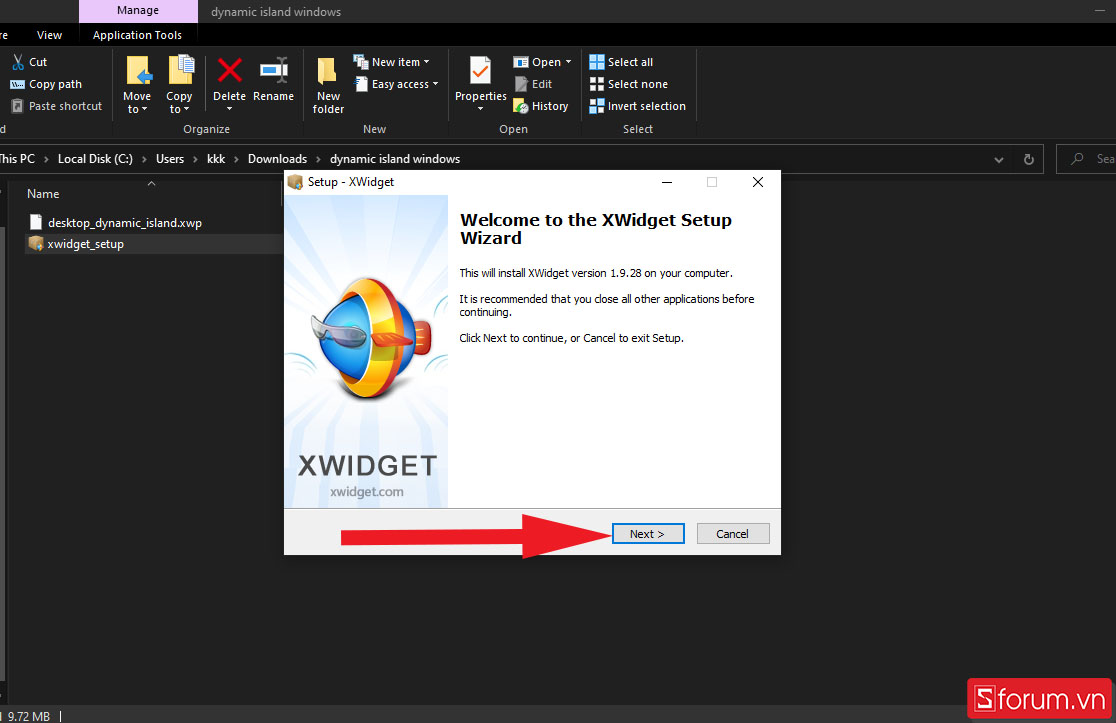This screenshot has width=1116, height=723.
Task: Click the blank file icon of desktop_dynamic_island.xwp
Action: (36, 222)
